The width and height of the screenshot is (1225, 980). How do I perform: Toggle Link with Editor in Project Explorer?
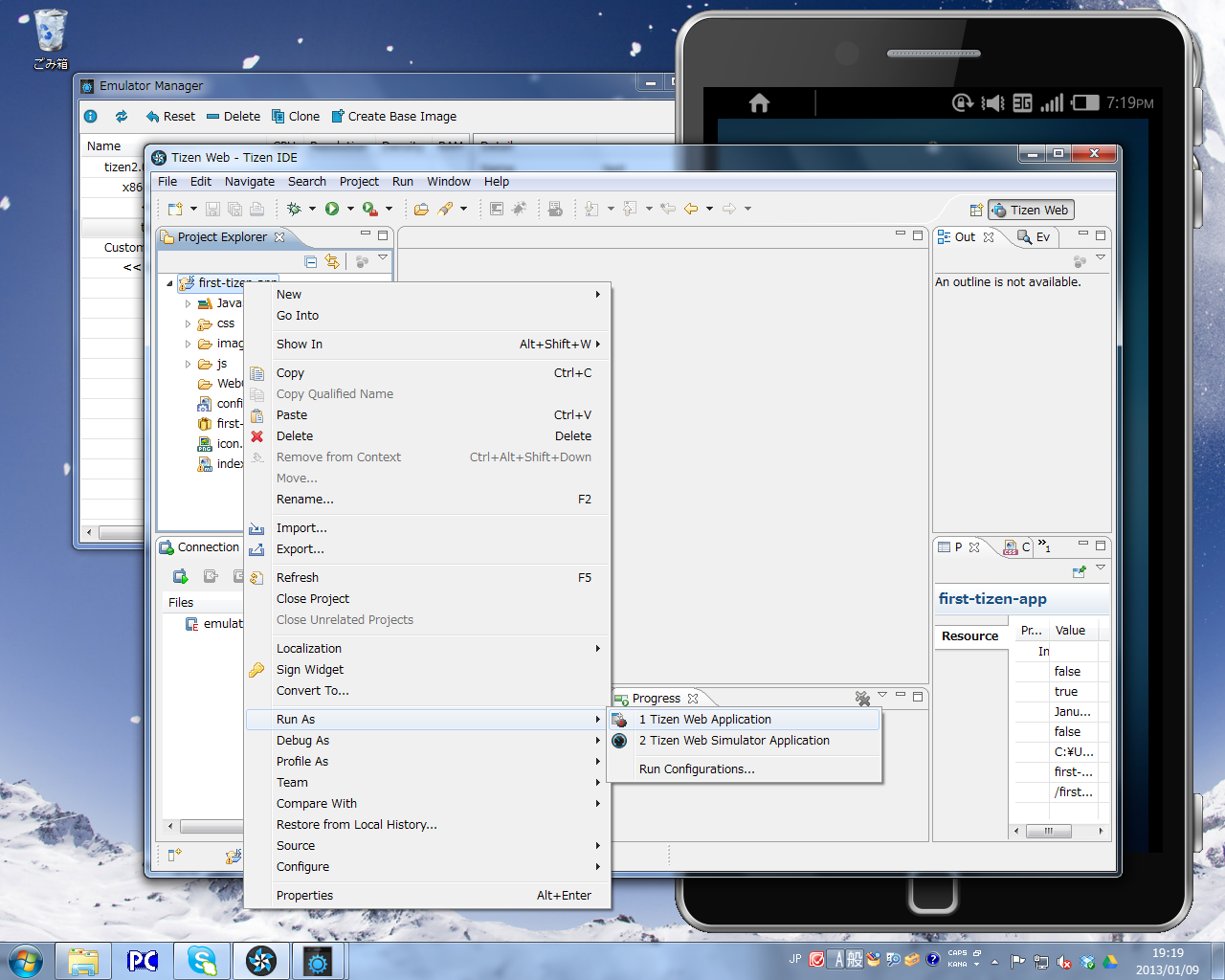pos(332,261)
